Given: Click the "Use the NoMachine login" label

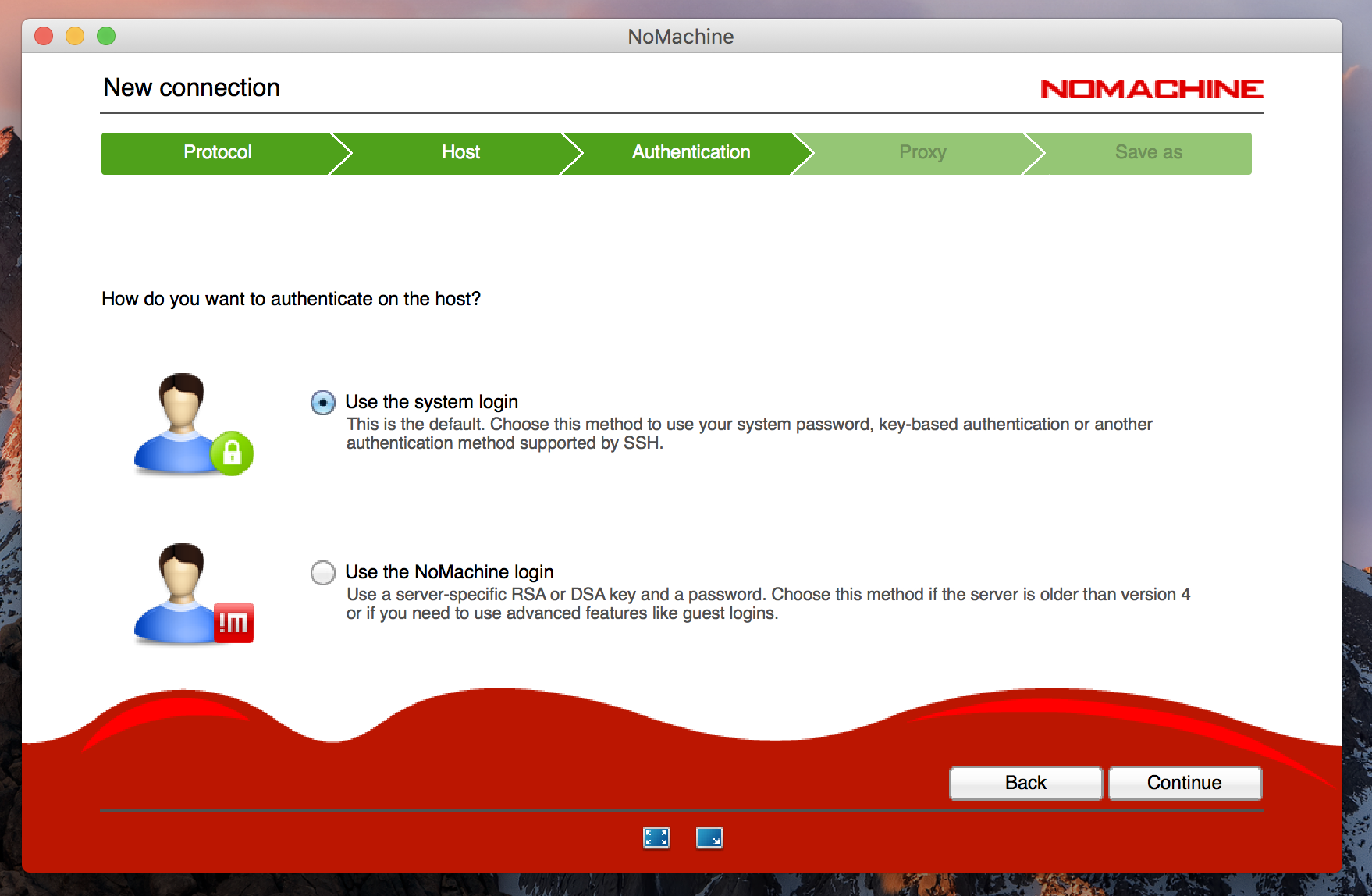Looking at the screenshot, I should [x=450, y=572].
